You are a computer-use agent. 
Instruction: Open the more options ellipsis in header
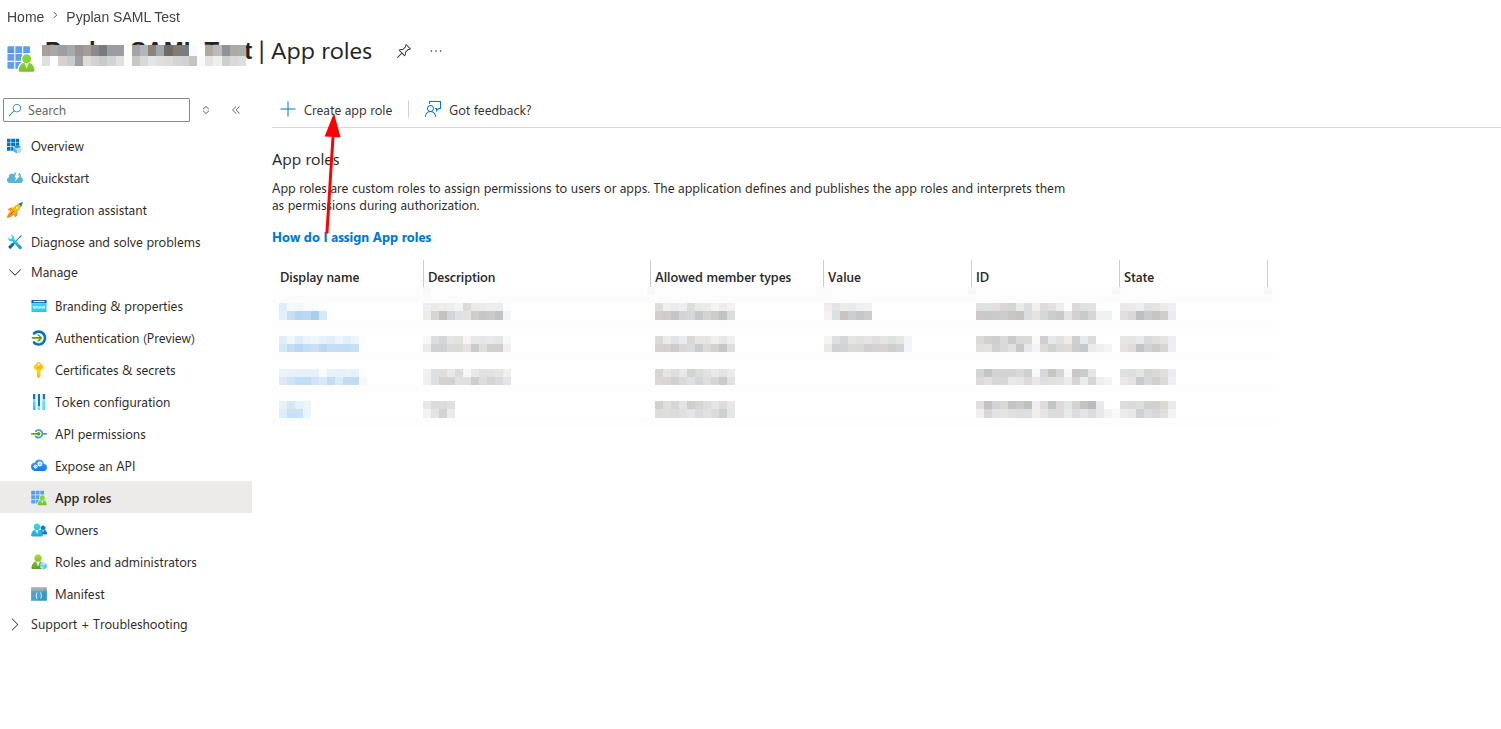tap(436, 51)
